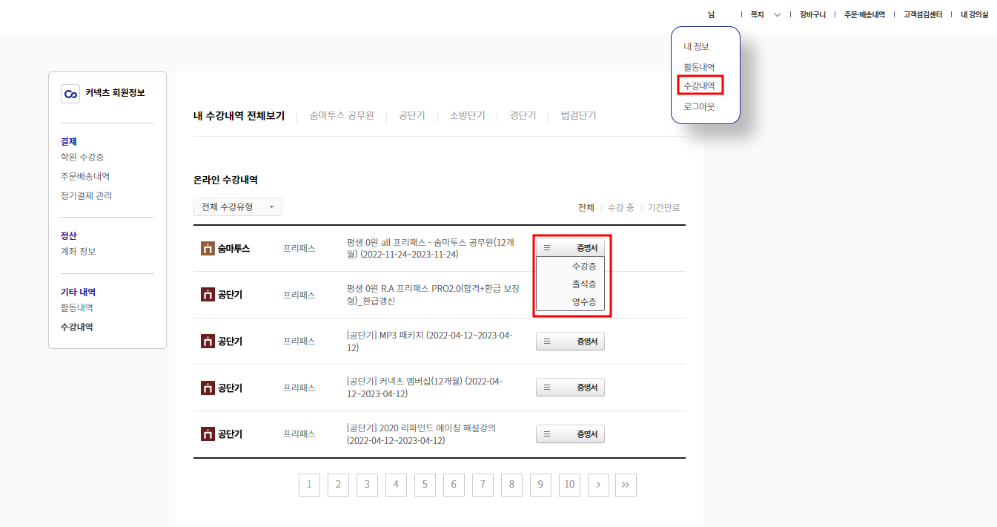997x527 pixels.
Task: Filter list by 기간만료
Action: pos(664,208)
